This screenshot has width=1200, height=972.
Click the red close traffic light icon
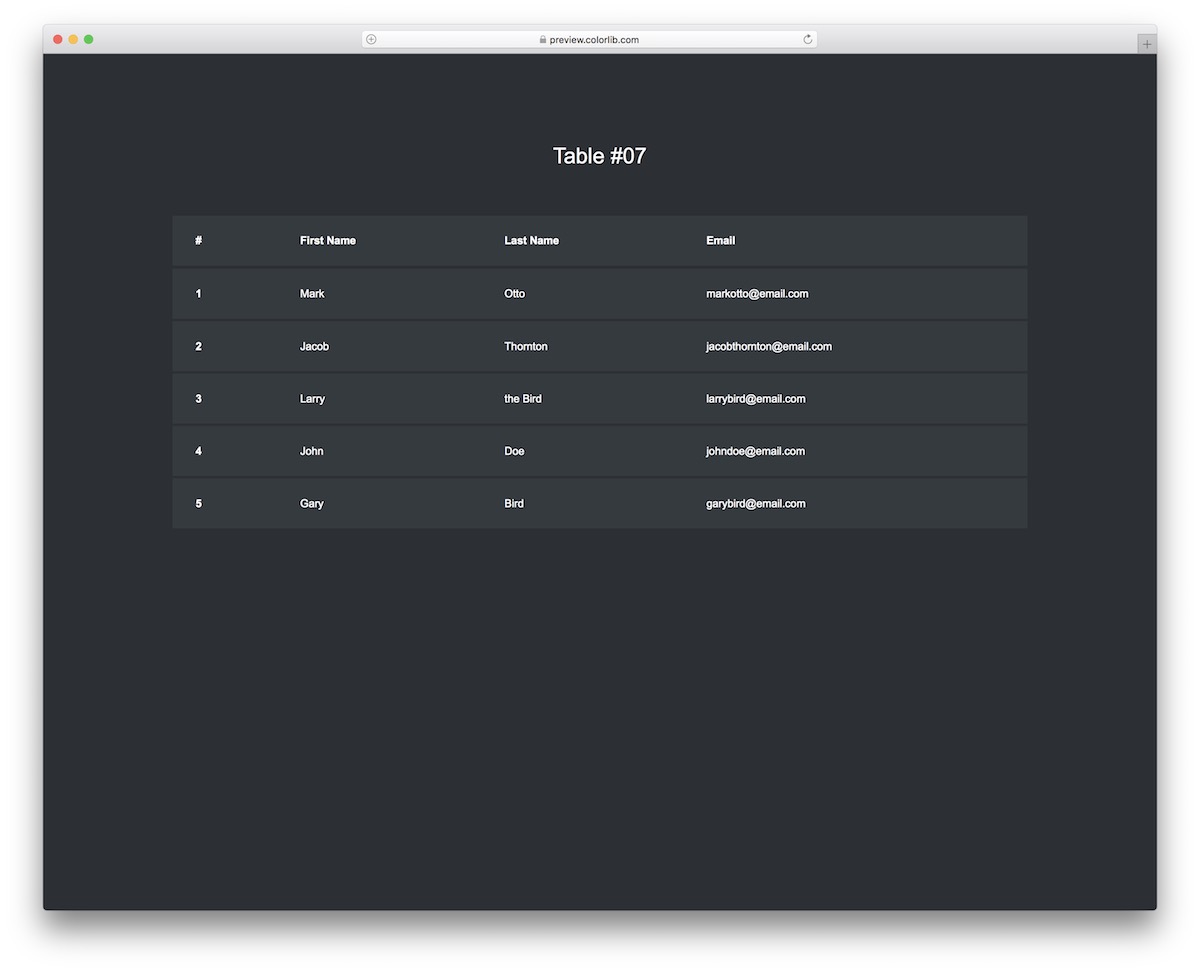pos(58,39)
